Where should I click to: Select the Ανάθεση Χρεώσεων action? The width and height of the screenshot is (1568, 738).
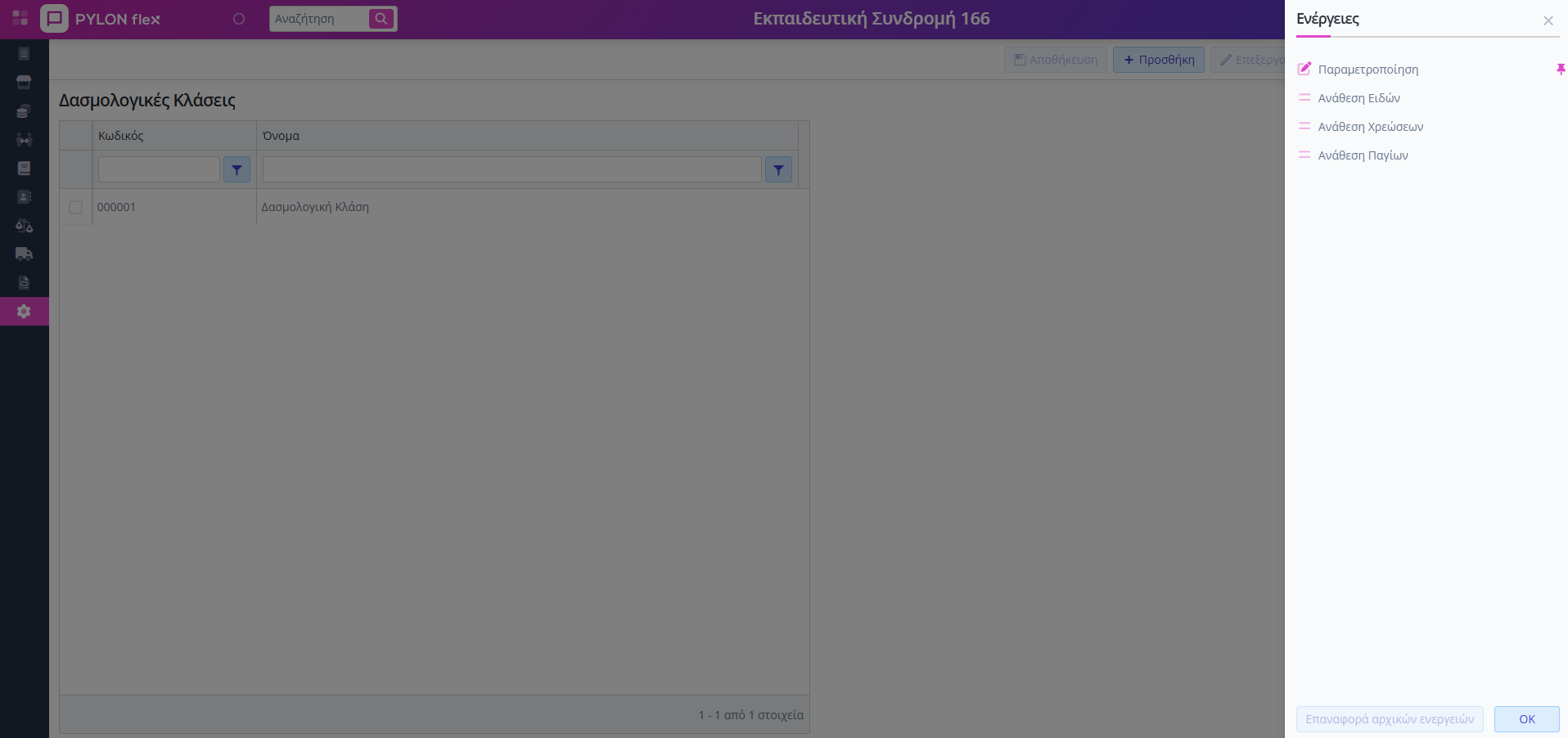(x=1370, y=127)
